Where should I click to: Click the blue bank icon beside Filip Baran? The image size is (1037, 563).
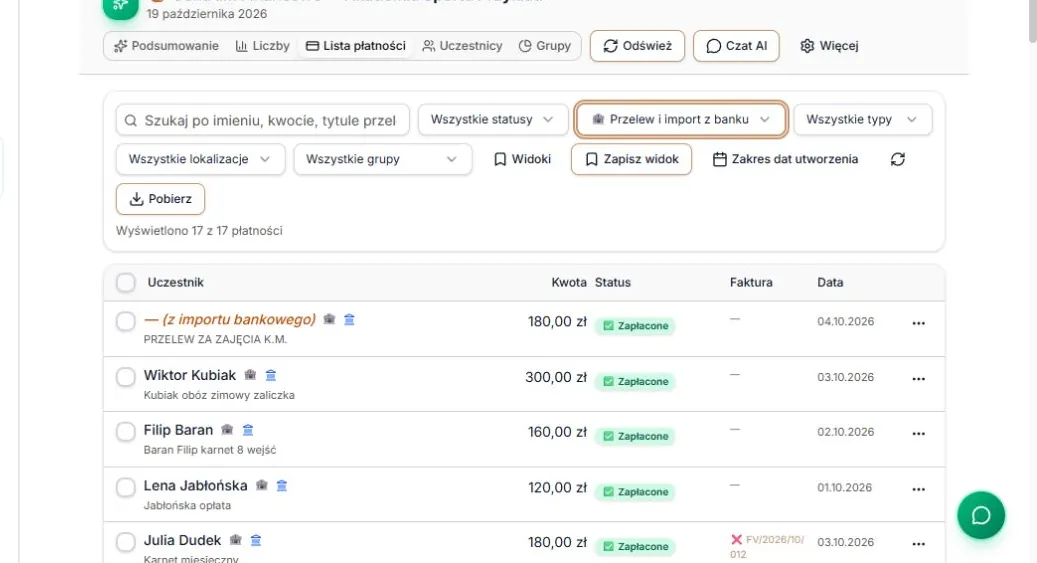(x=248, y=430)
